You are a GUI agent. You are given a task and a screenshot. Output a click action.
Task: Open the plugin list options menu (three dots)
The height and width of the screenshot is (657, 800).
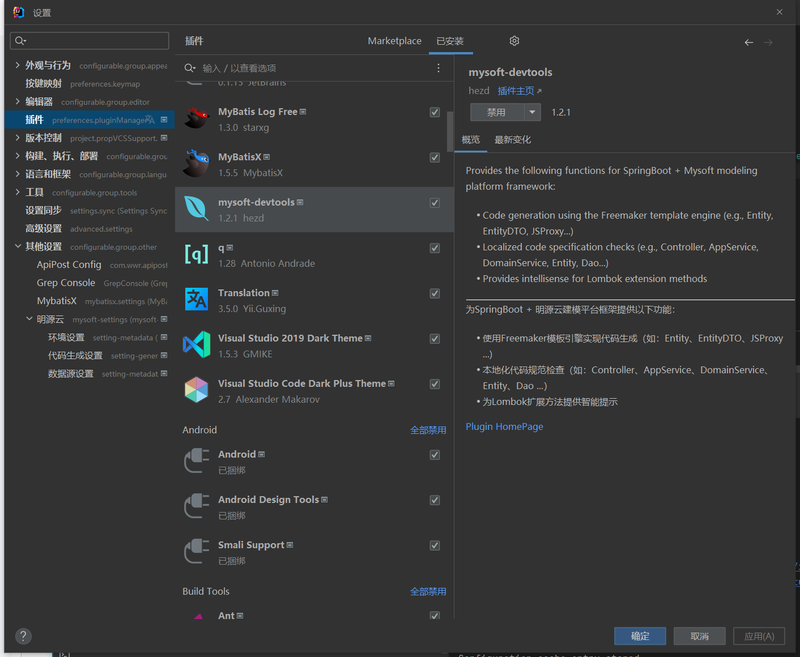pos(438,68)
